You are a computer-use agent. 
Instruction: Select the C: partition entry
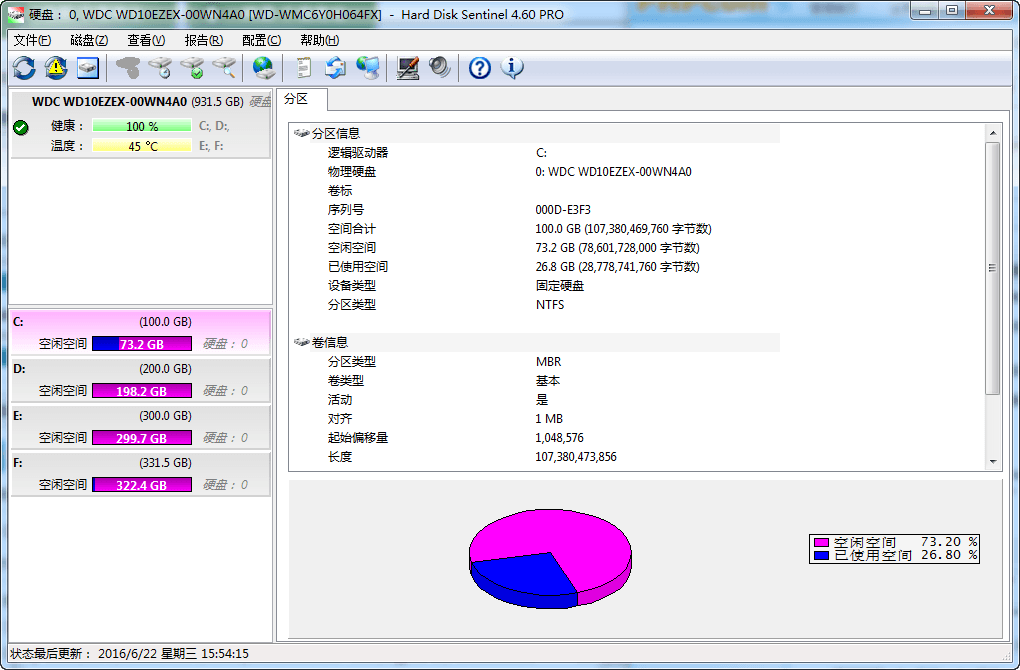141,332
